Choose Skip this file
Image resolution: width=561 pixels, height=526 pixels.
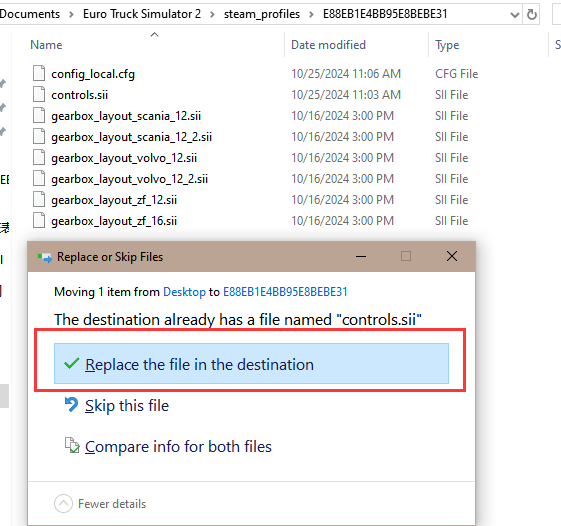(x=127, y=405)
